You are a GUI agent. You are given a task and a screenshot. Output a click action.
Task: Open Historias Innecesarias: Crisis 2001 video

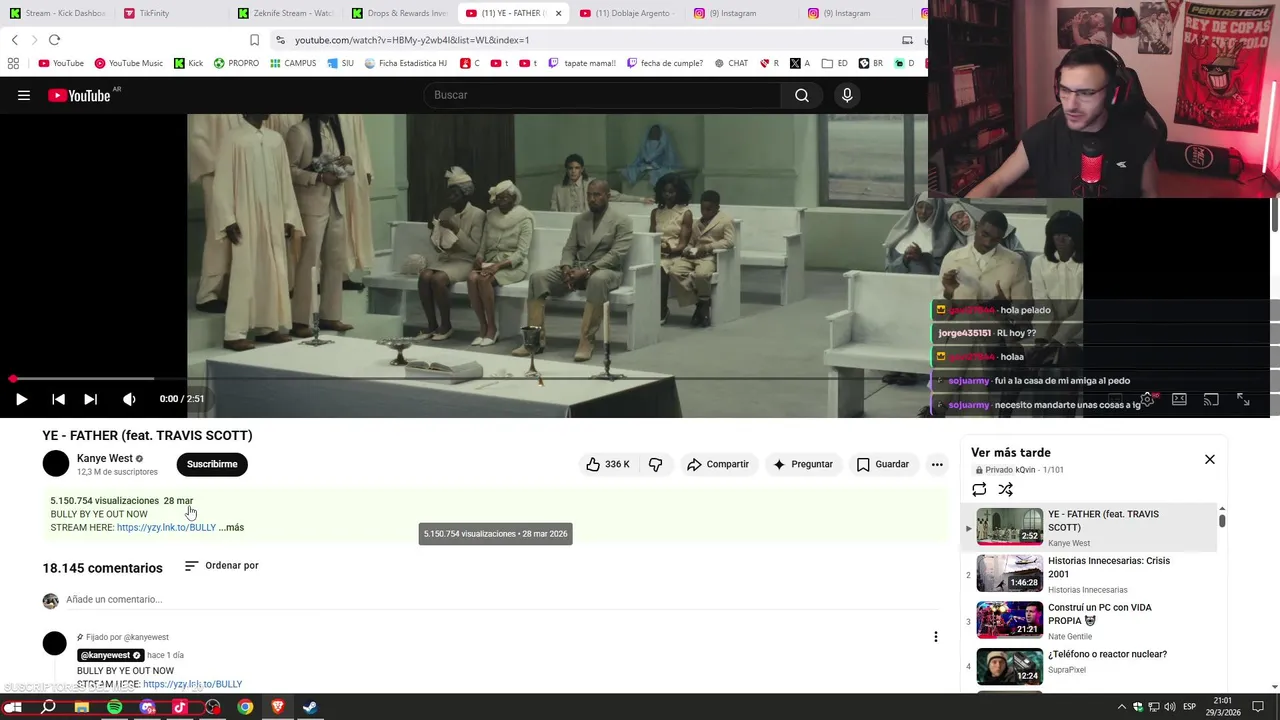point(1088,575)
